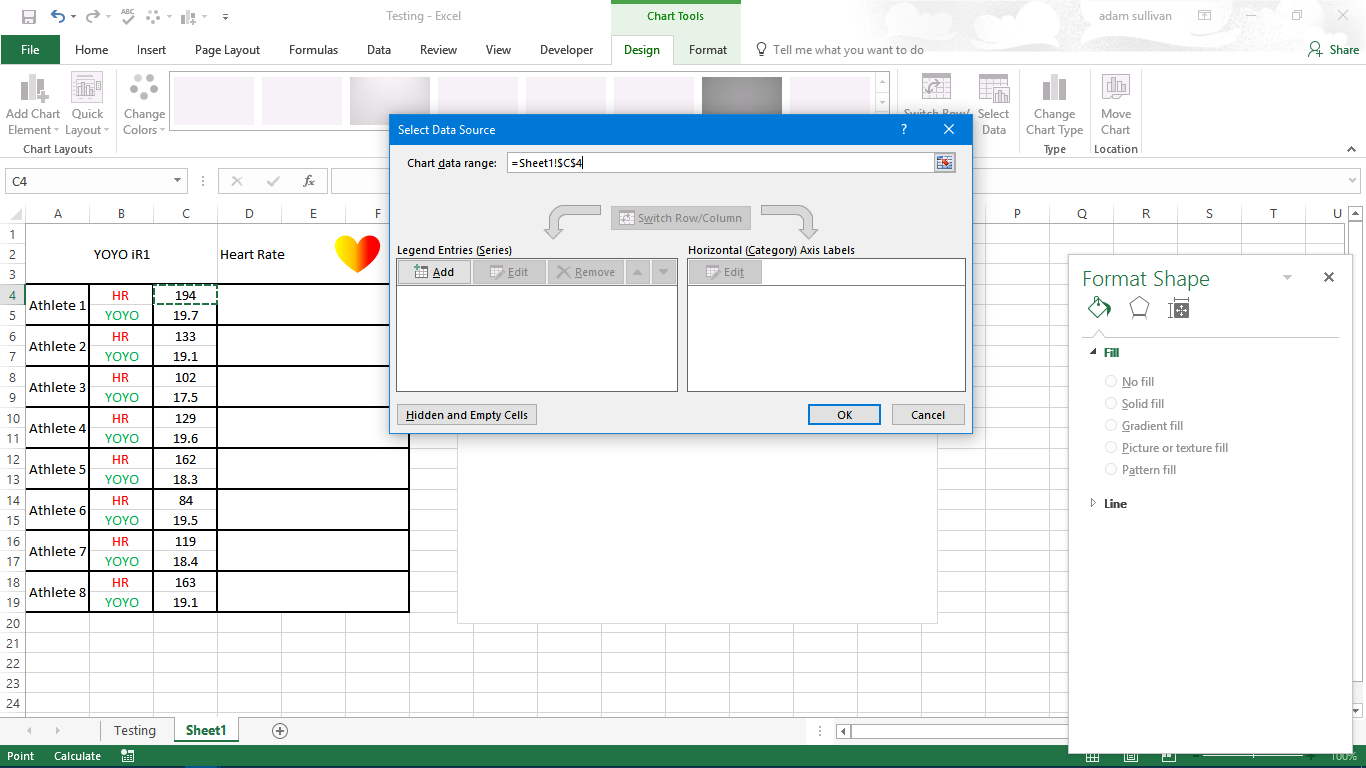
Task: Click the Hidden and Empty Cells button
Action: click(x=466, y=414)
